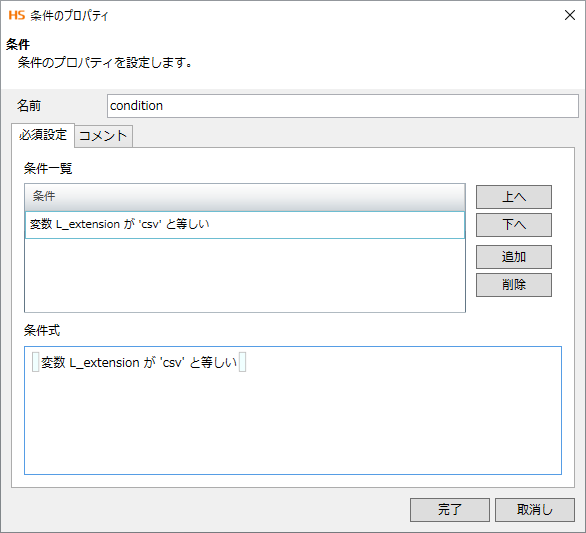Confirm settings with the 完了 button
Image resolution: width=586 pixels, height=533 pixels.
point(450,509)
